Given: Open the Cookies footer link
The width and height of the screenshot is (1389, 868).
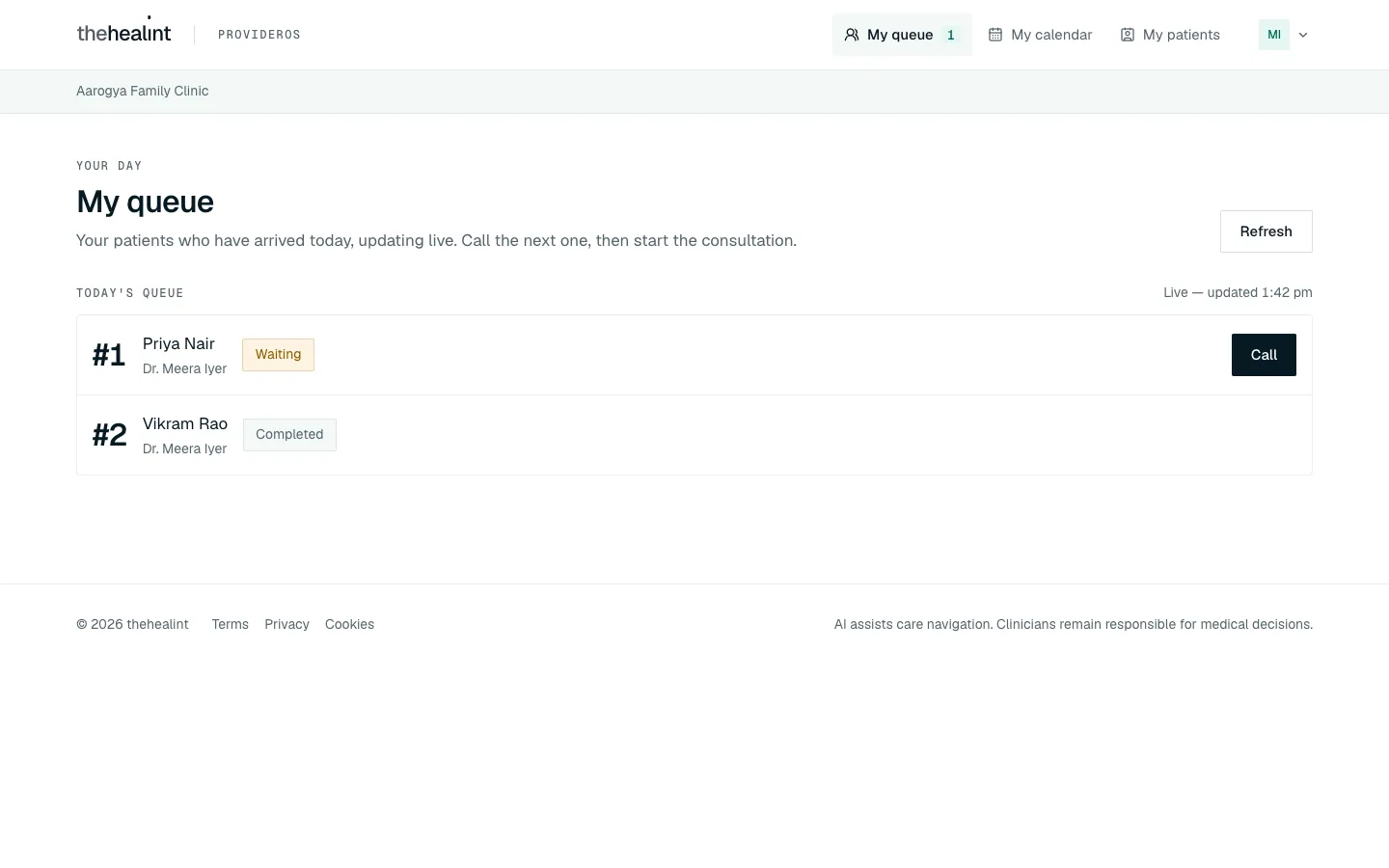Looking at the screenshot, I should pyautogui.click(x=349, y=624).
